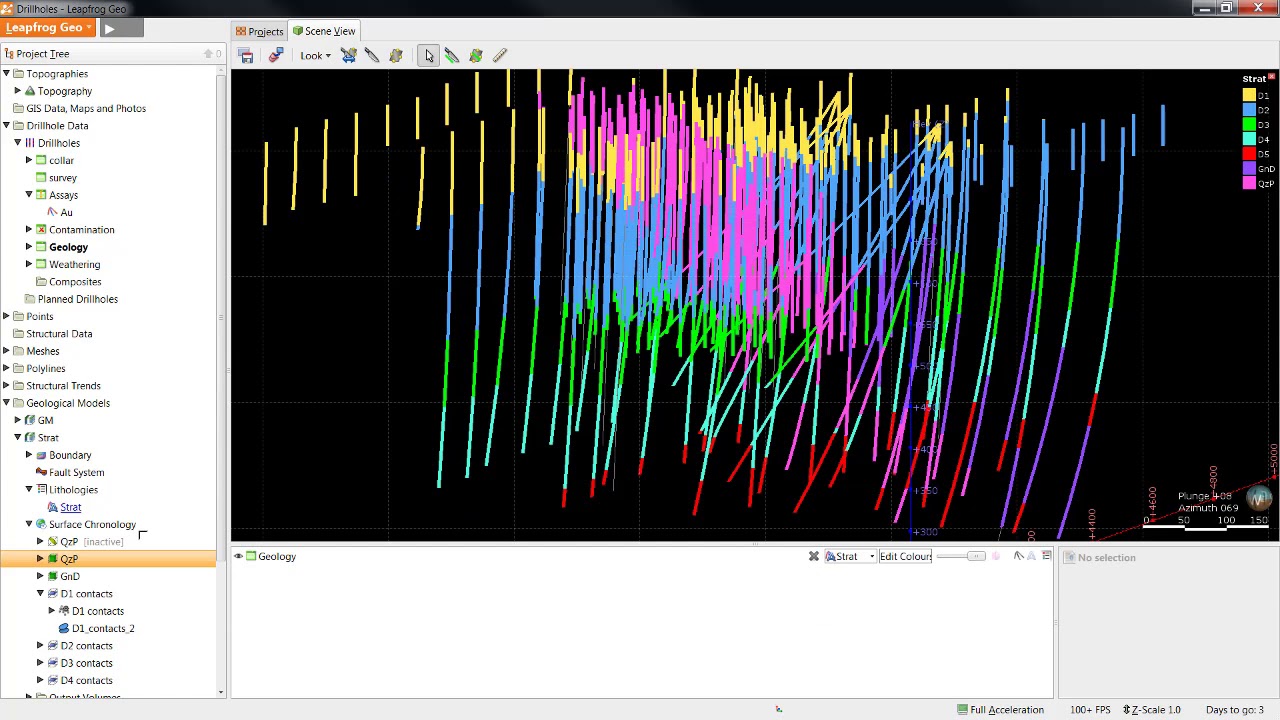Click the Edit Colours button
Image resolution: width=1280 pixels, height=720 pixels.
click(905, 556)
